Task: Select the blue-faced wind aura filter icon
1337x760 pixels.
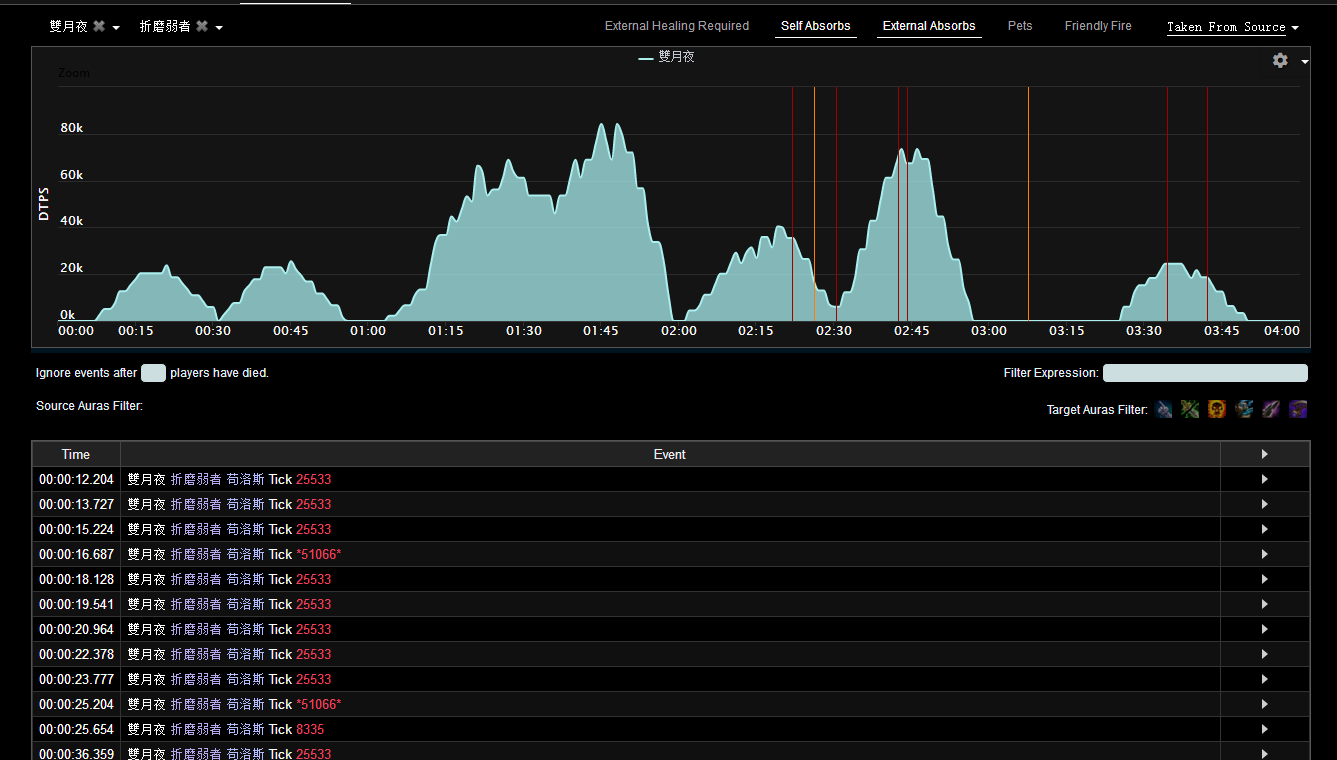Action: pyautogui.click(x=1244, y=409)
